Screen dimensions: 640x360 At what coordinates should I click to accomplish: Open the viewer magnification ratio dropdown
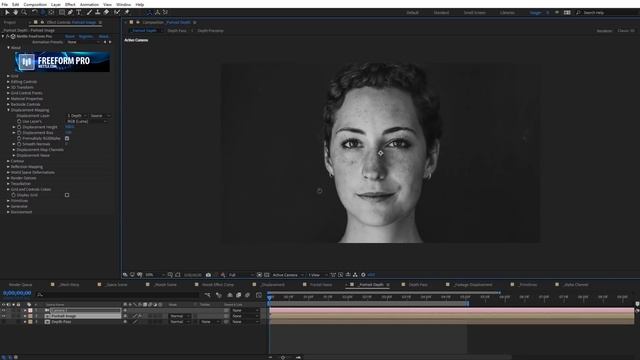tap(155, 275)
